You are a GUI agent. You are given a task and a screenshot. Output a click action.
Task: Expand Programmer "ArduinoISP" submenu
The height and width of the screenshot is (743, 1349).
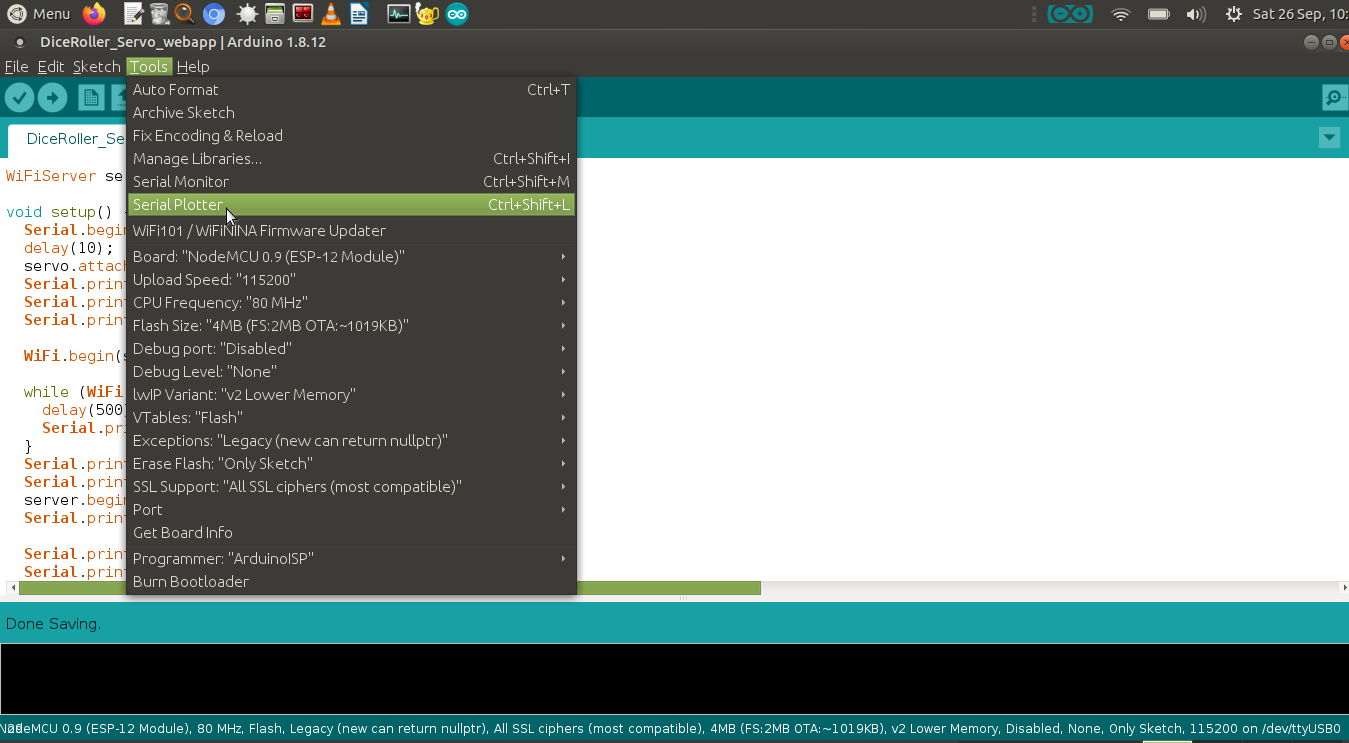pos(352,559)
